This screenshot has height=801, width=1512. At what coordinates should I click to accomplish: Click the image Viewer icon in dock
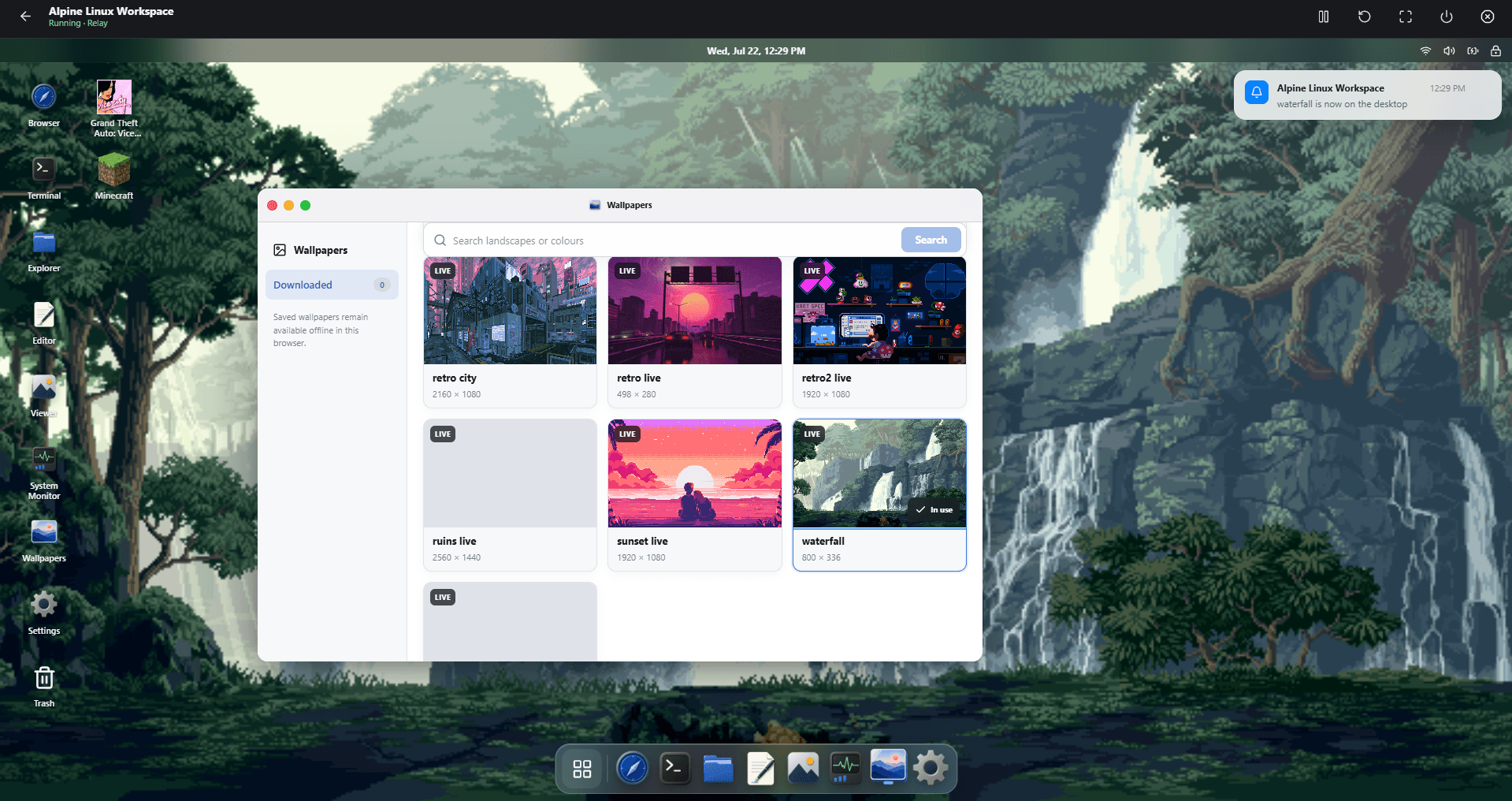pyautogui.click(x=803, y=768)
